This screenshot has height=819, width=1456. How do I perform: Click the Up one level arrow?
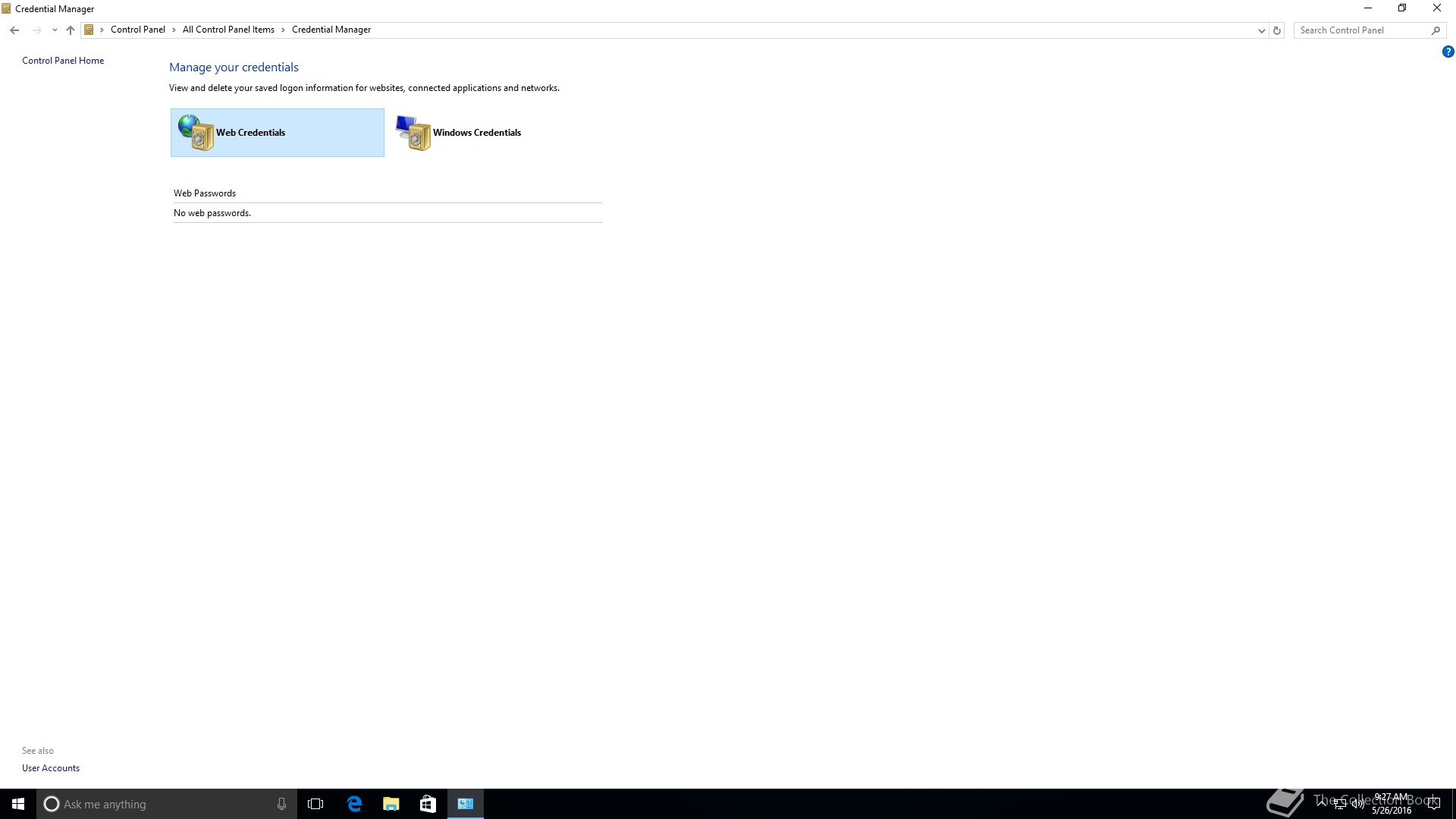pos(71,30)
